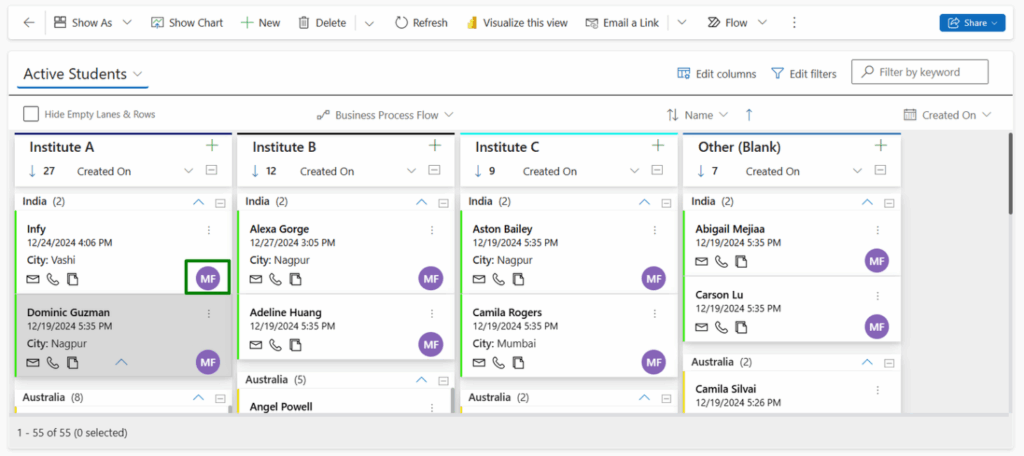Click the Share button
This screenshot has height=456, width=1024.
(972, 23)
